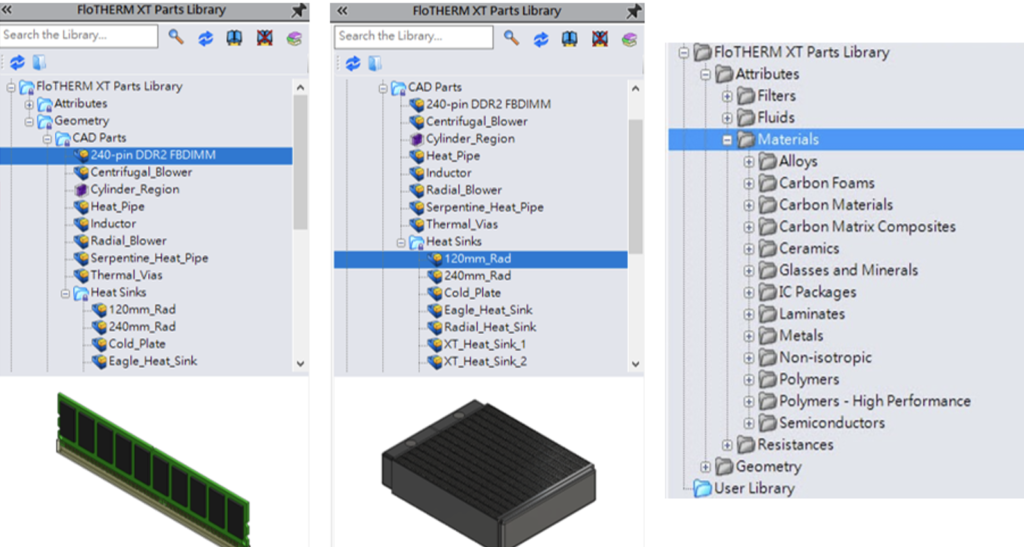Click the open book library icon in middle panel

point(569,39)
